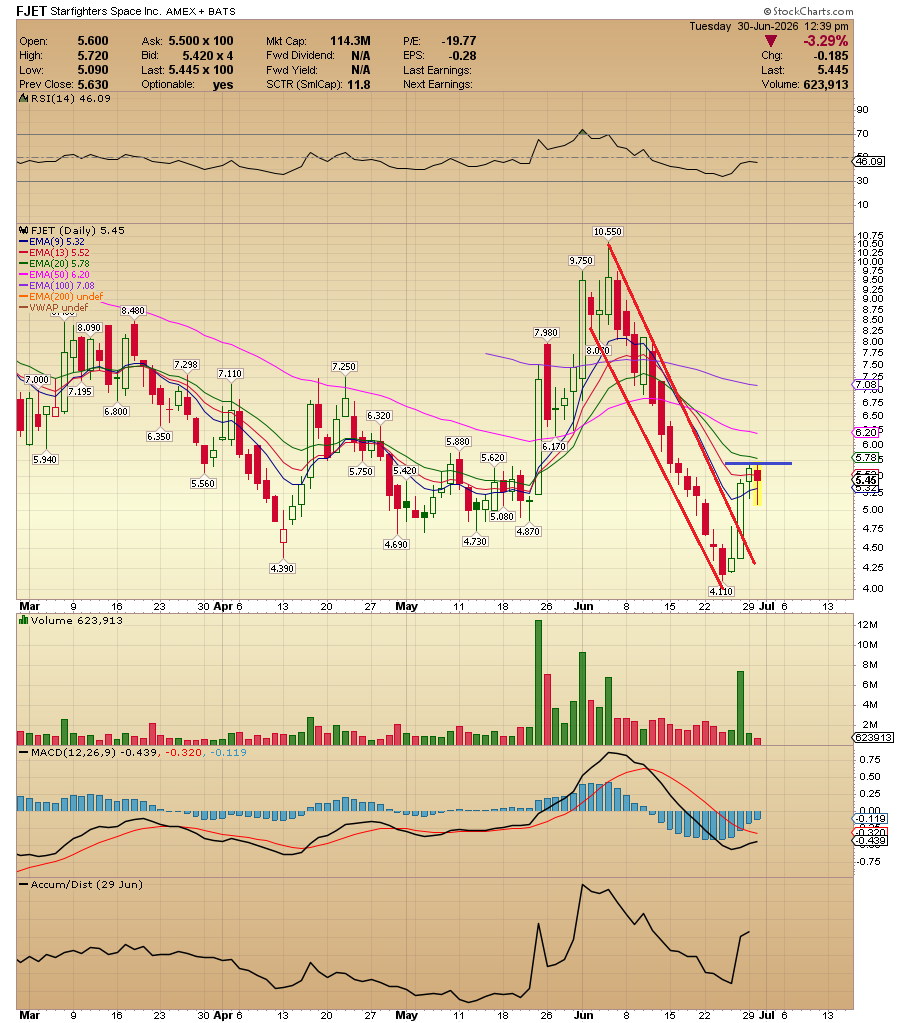Click the High price 5.720

(x=93, y=55)
